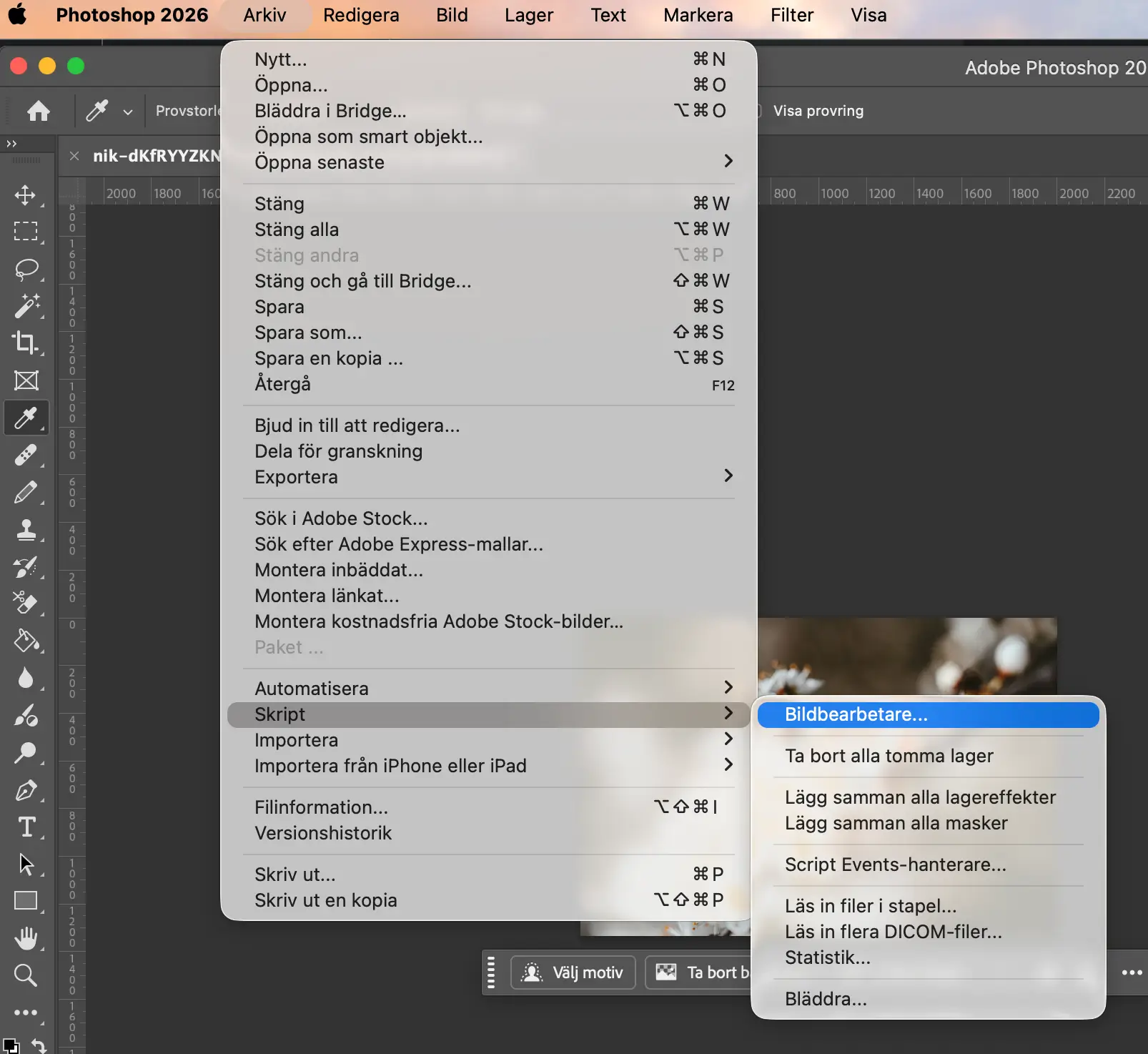
Task: Select the Brush tool
Action: coord(26,493)
